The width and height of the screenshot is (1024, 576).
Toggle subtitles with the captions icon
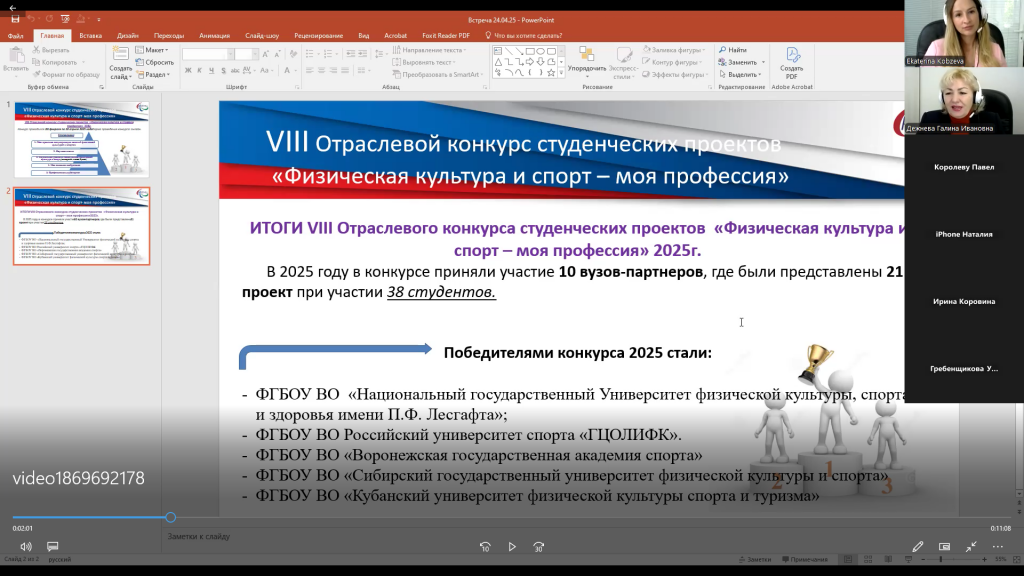(x=53, y=547)
